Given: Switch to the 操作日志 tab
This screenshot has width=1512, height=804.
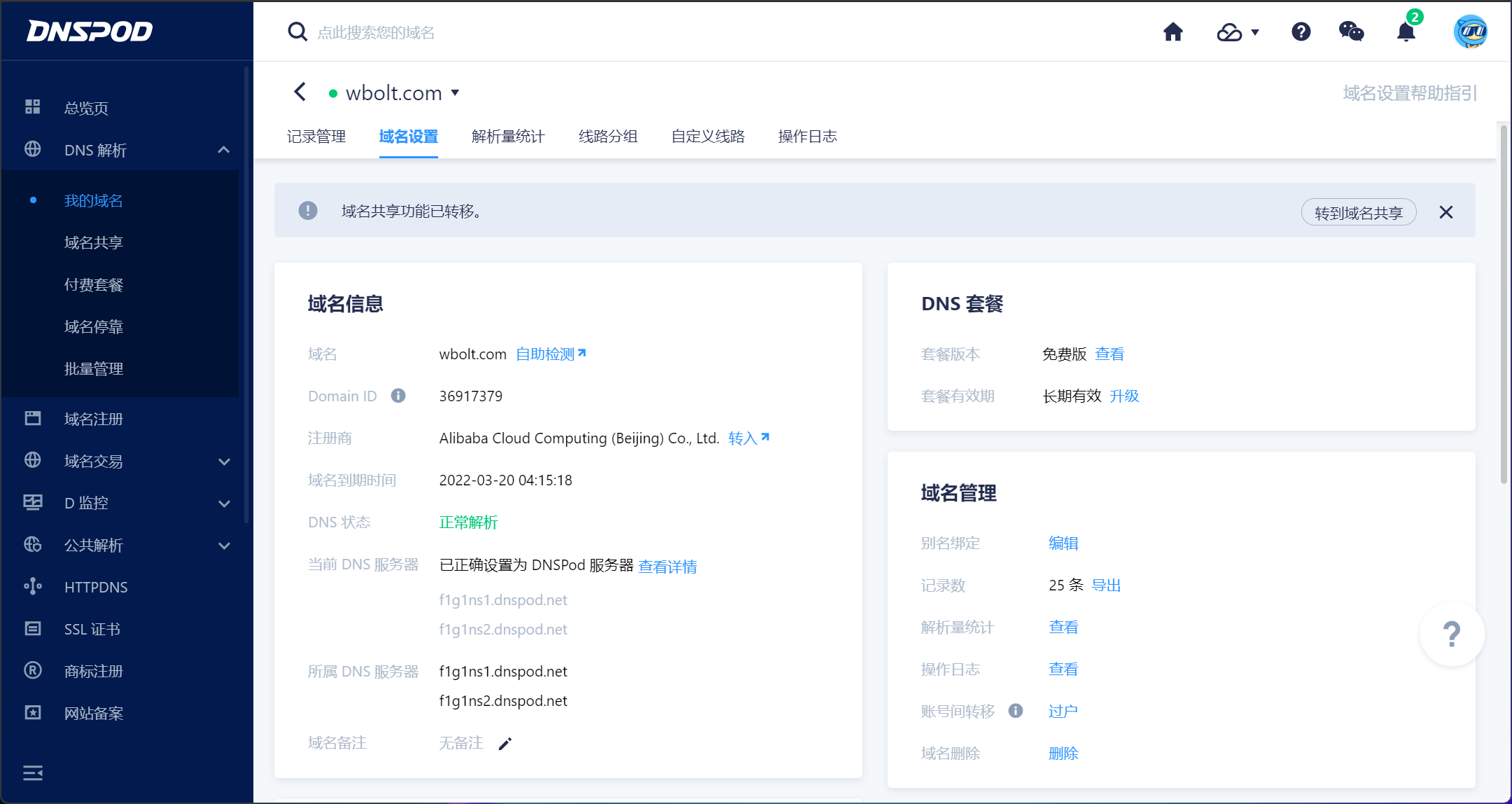Looking at the screenshot, I should point(806,137).
